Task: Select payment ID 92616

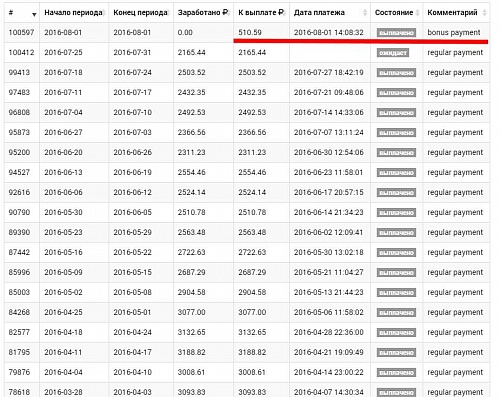Action: point(19,192)
